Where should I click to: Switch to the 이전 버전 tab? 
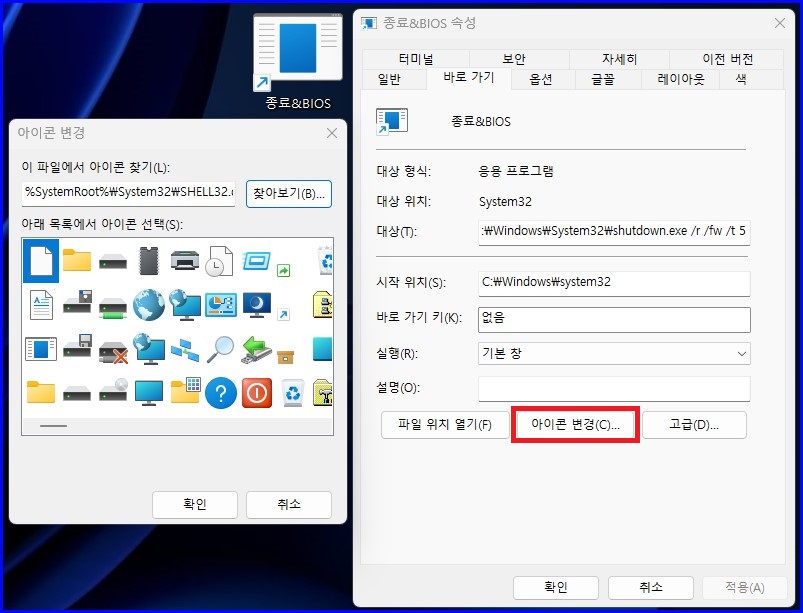(x=727, y=59)
